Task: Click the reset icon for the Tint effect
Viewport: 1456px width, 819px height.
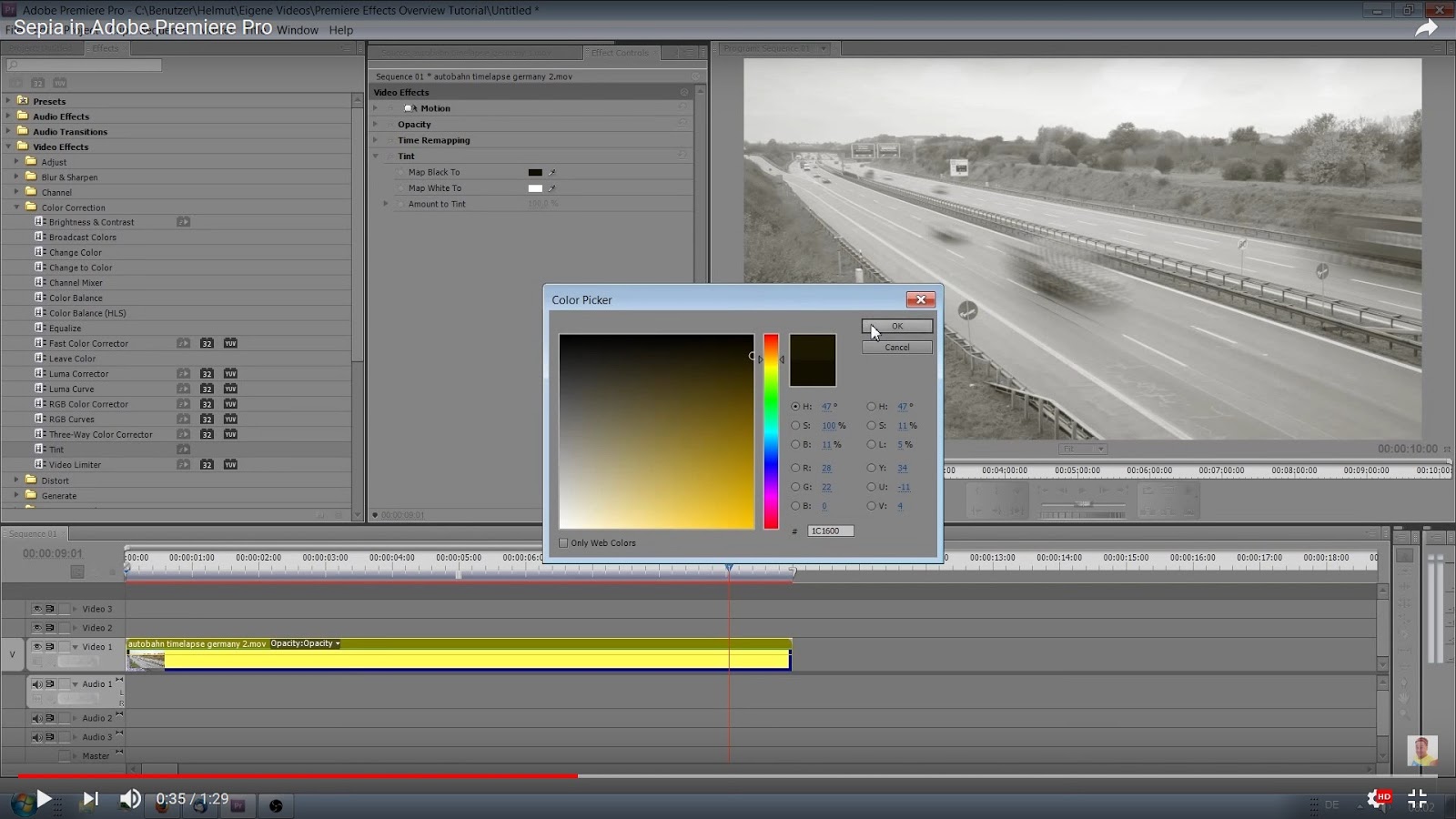Action: [682, 156]
